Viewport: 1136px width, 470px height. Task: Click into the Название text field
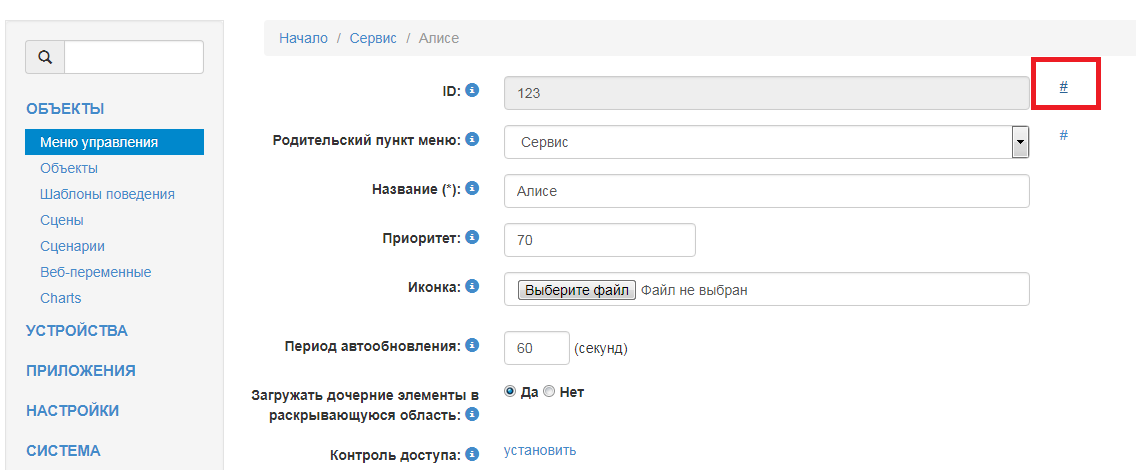pyautogui.click(x=766, y=191)
